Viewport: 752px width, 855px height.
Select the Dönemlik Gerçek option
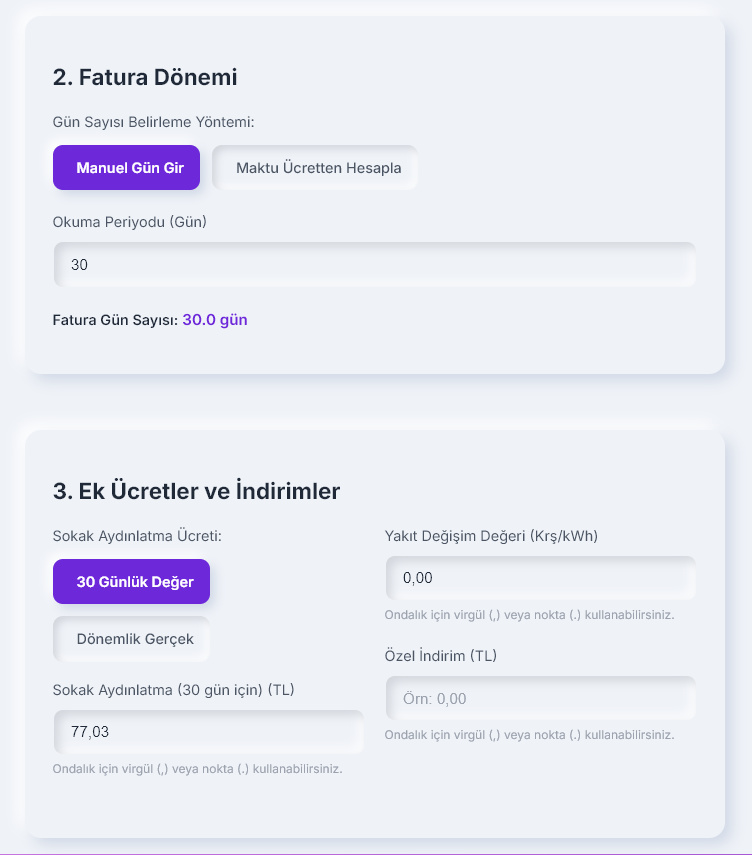[131, 639]
